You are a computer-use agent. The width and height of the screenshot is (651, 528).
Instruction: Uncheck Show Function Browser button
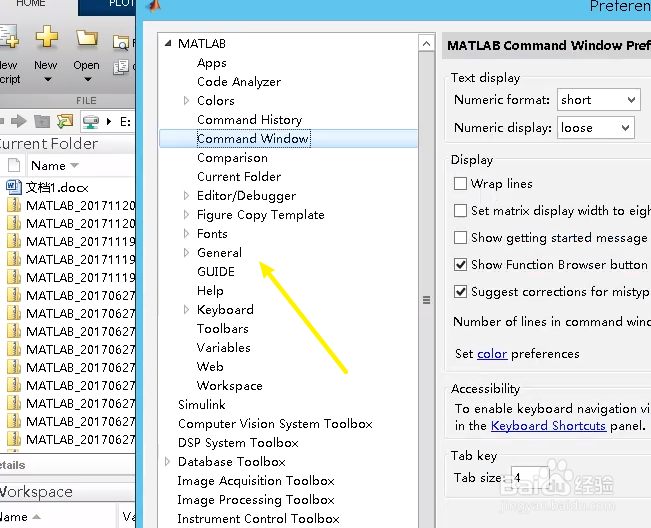460,264
